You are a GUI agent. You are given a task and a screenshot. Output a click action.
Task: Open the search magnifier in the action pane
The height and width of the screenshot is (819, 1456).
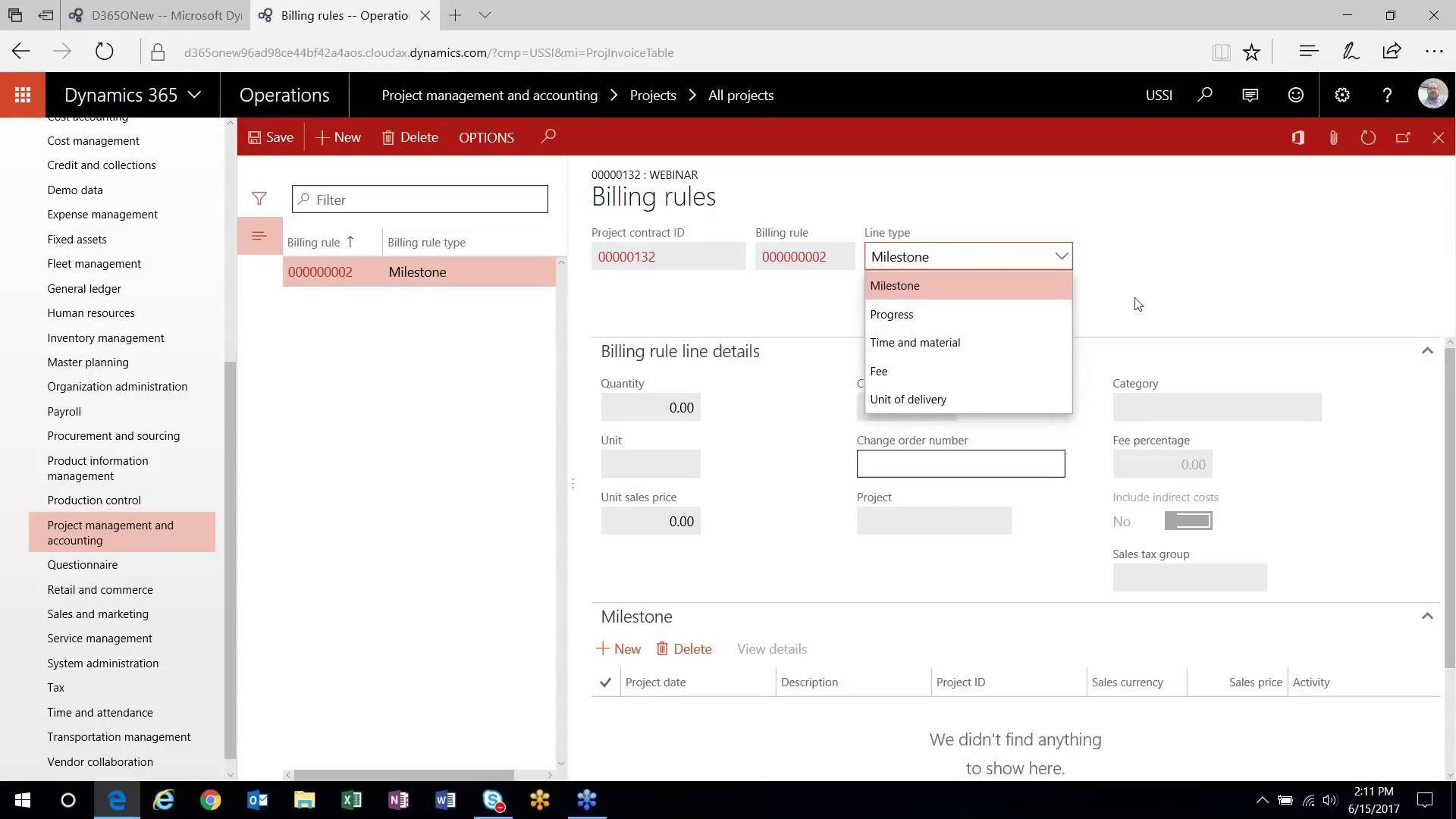click(x=548, y=136)
